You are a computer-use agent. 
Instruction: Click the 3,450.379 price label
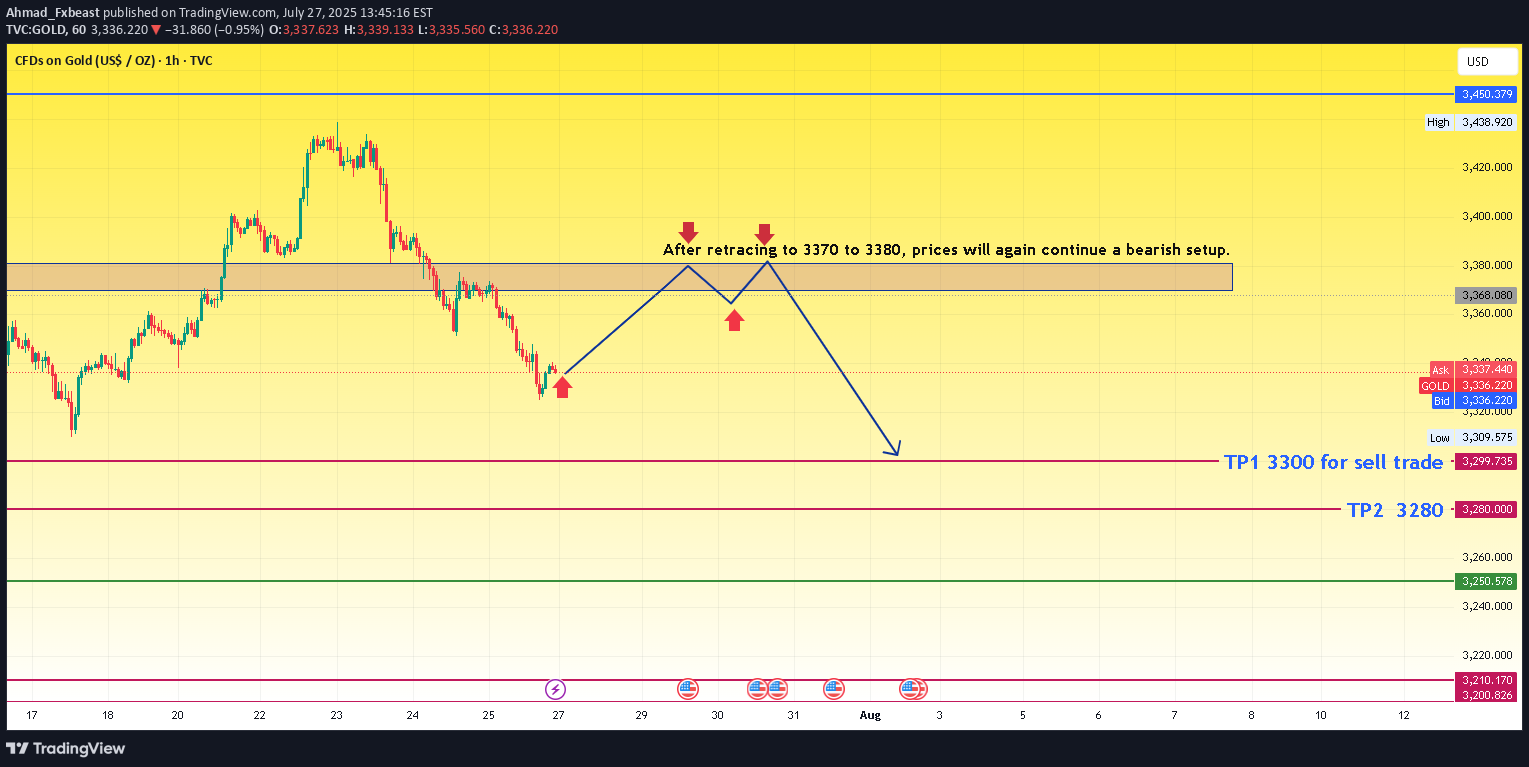coord(1488,94)
